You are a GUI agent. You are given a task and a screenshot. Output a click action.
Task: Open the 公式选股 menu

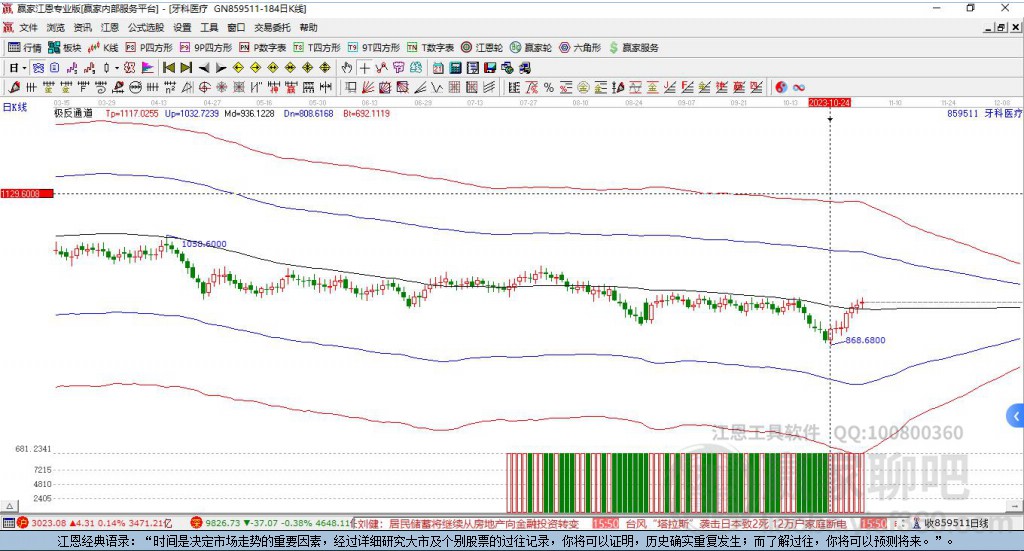point(145,28)
